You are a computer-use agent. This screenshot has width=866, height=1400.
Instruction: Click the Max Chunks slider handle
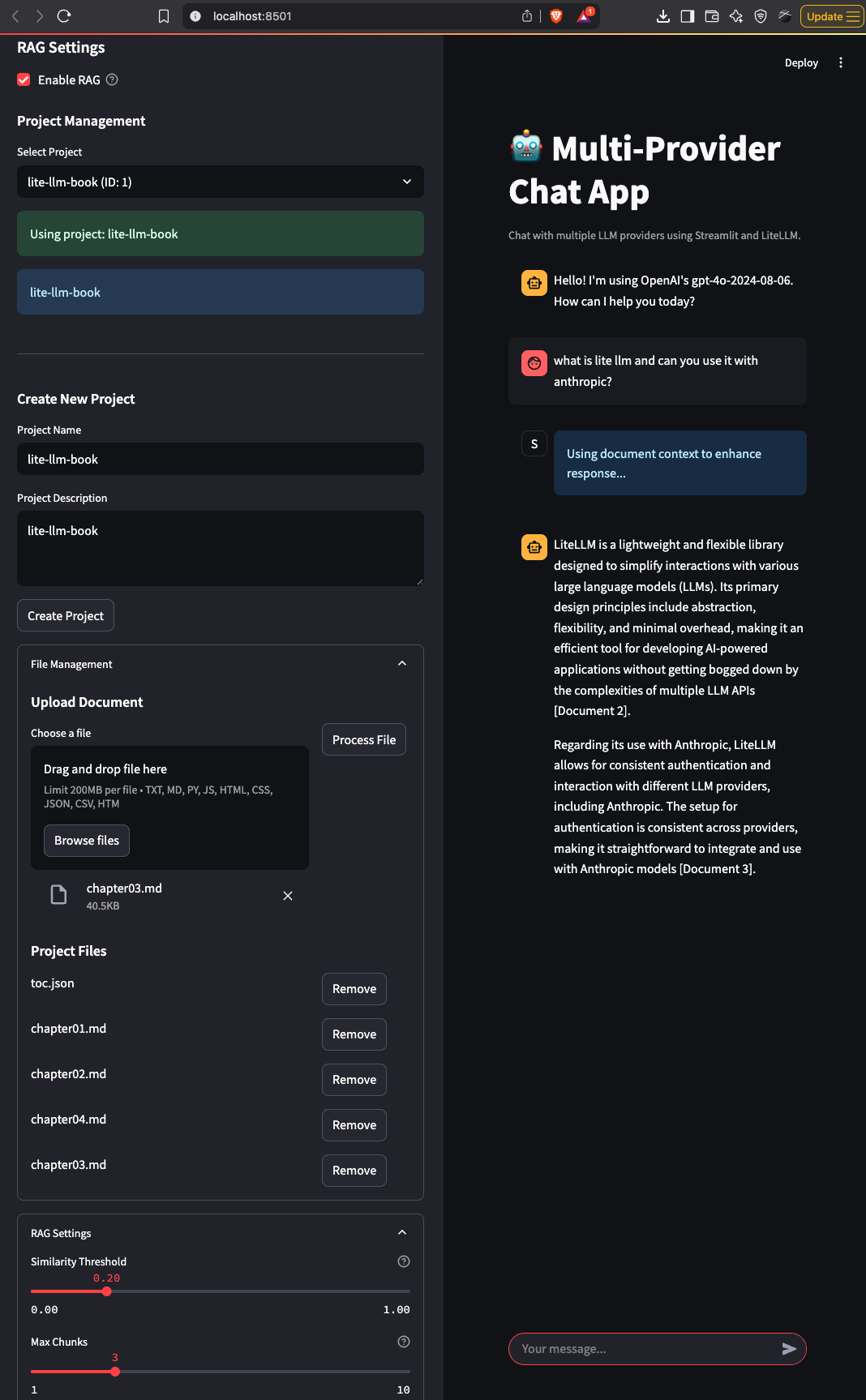(x=115, y=1372)
